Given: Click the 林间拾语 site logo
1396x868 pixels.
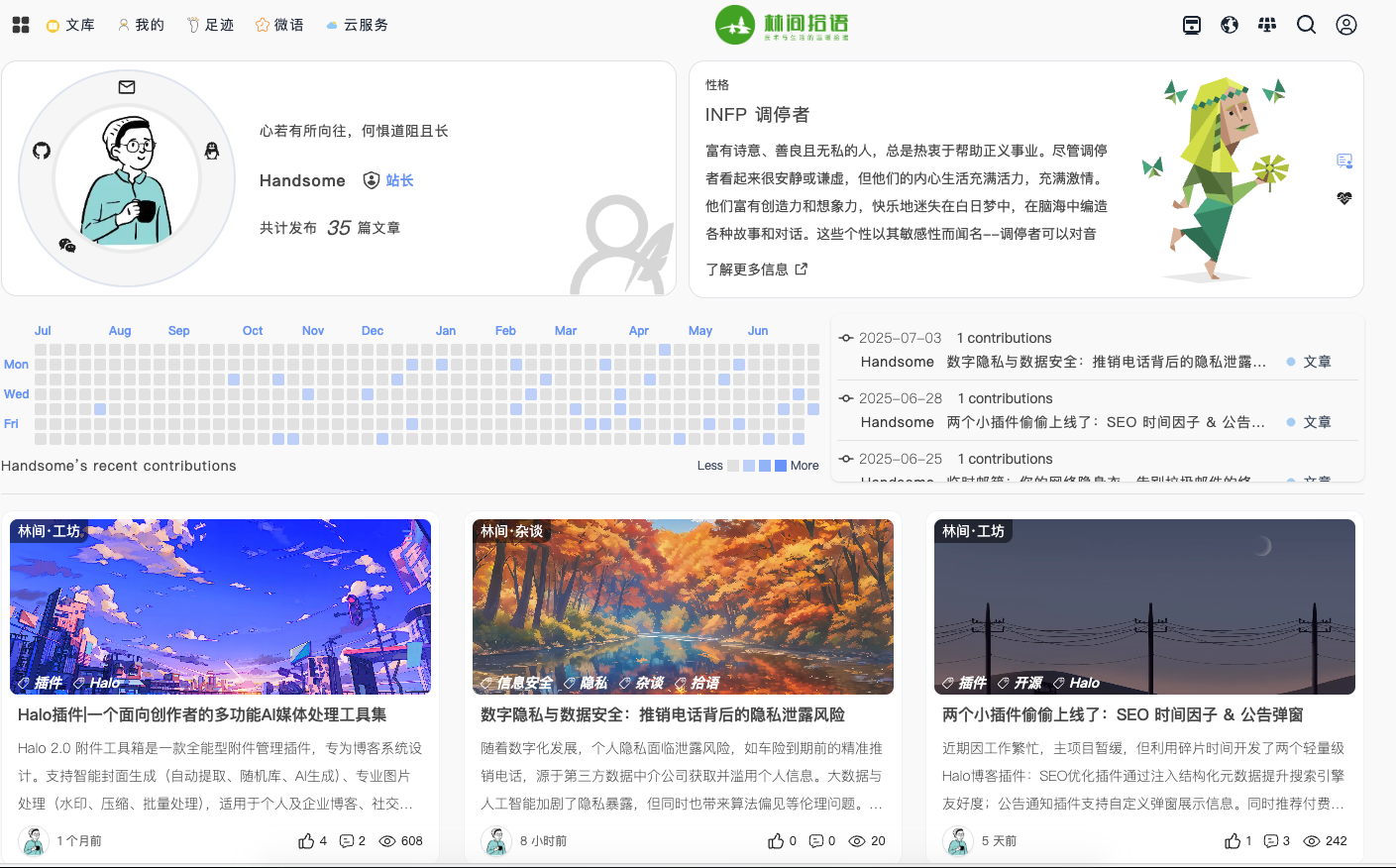Looking at the screenshot, I should pyautogui.click(x=783, y=25).
